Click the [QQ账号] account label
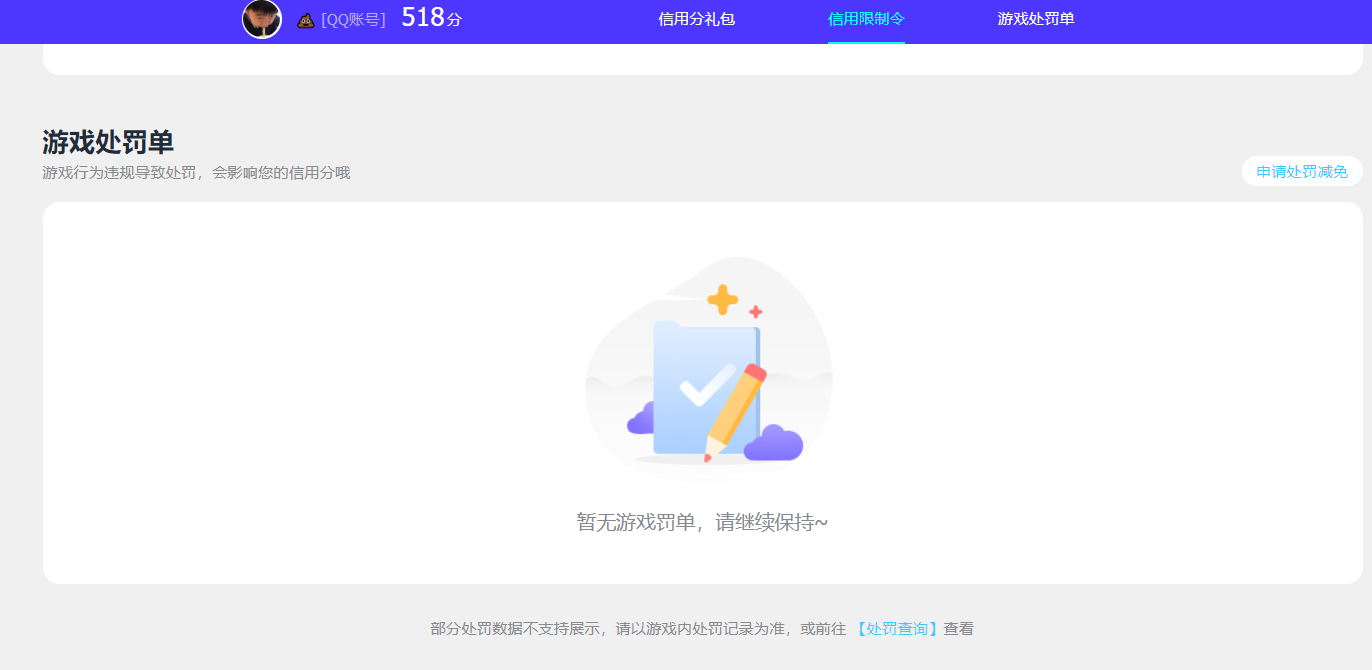1372x670 pixels. pos(355,19)
